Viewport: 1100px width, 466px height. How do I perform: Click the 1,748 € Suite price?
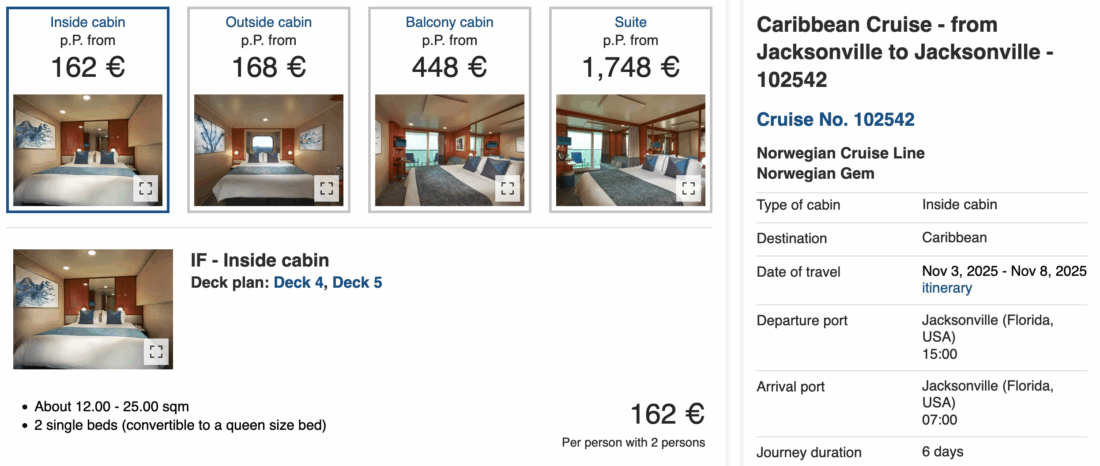630,67
